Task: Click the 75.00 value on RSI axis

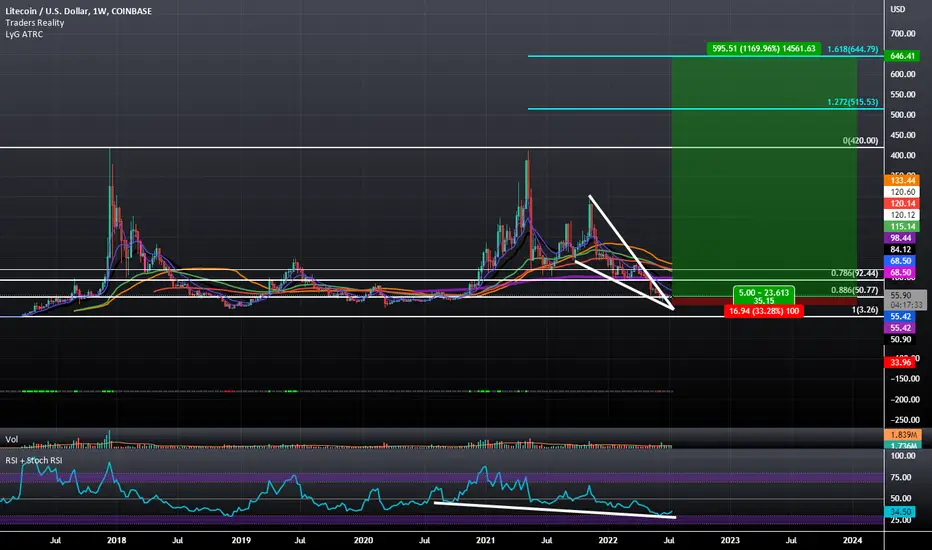Action: (903, 477)
